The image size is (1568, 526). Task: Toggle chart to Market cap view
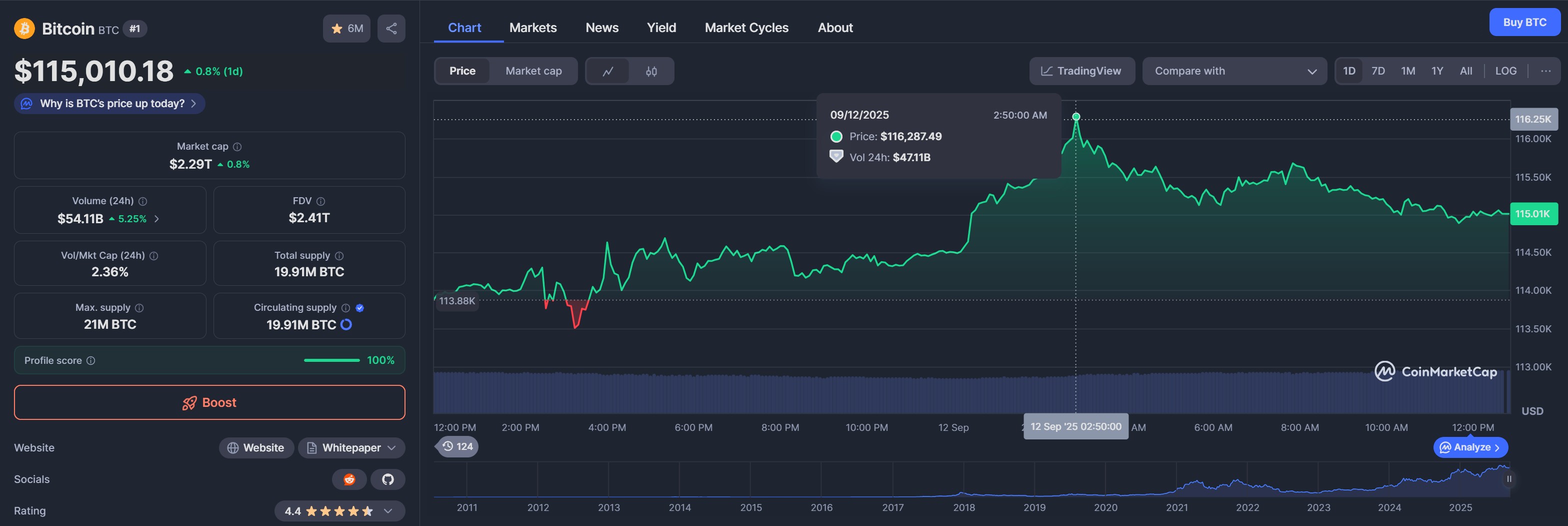533,71
